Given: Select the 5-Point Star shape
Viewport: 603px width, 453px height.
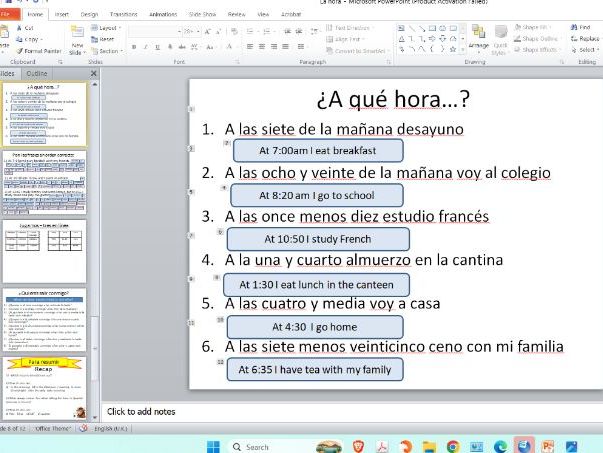Looking at the screenshot, I should (453, 49).
